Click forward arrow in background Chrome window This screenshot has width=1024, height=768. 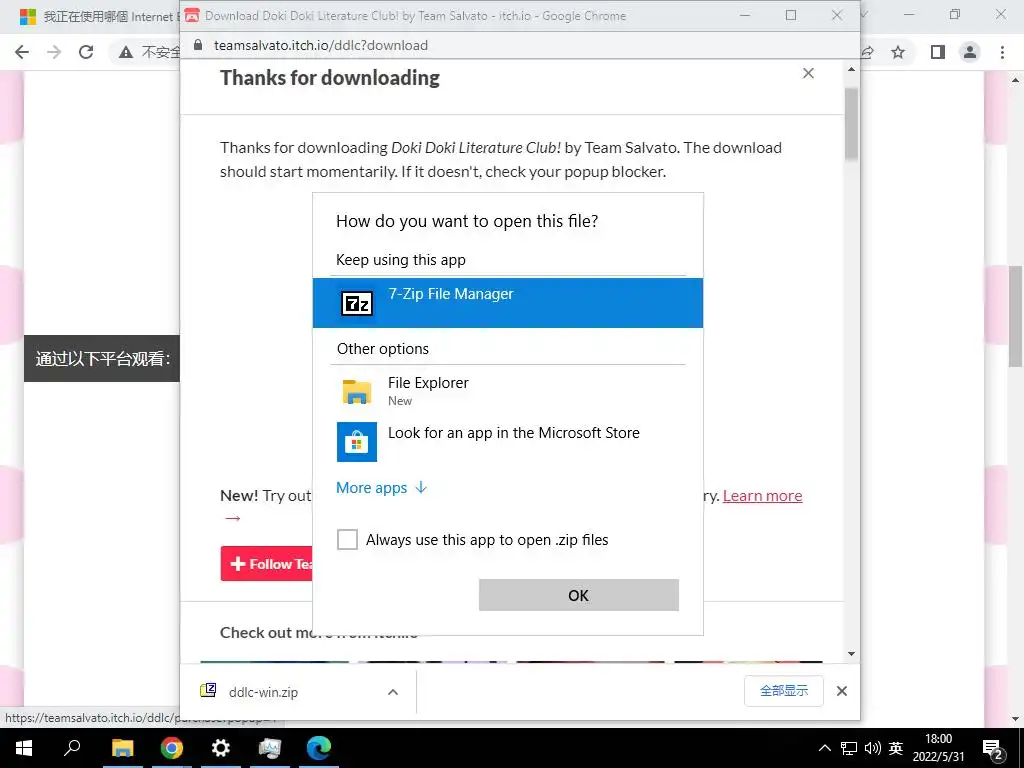[x=54, y=52]
